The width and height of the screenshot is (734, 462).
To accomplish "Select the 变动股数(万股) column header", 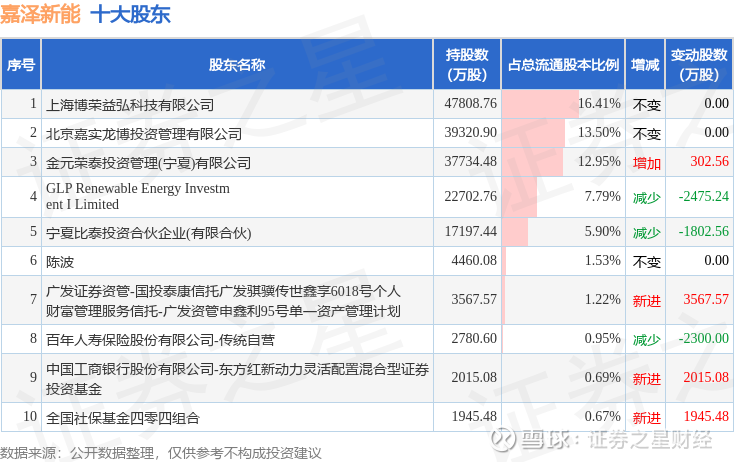I will [x=699, y=65].
